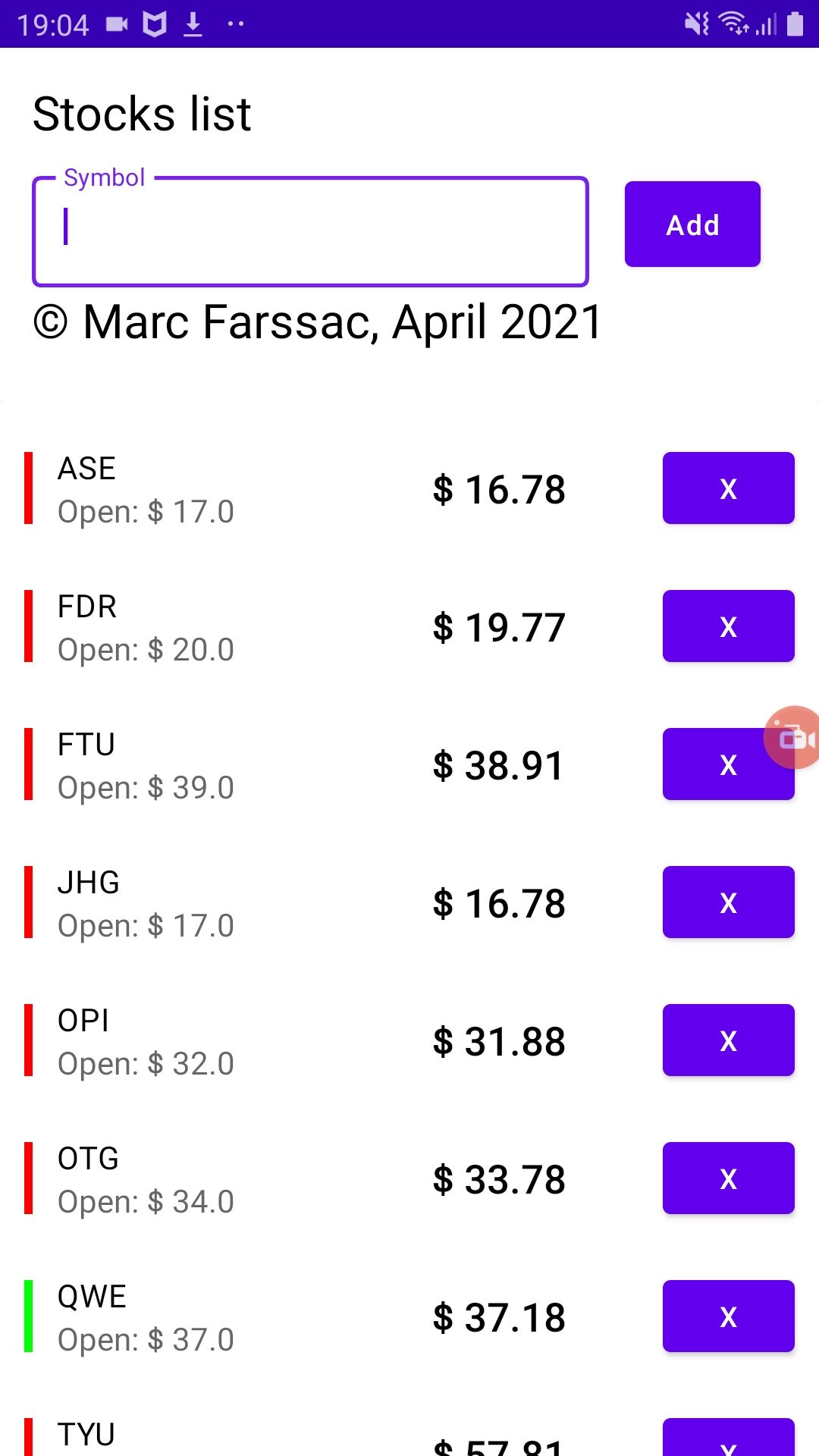819x1456 pixels.
Task: Delete the JHG stock row
Action: point(728,902)
